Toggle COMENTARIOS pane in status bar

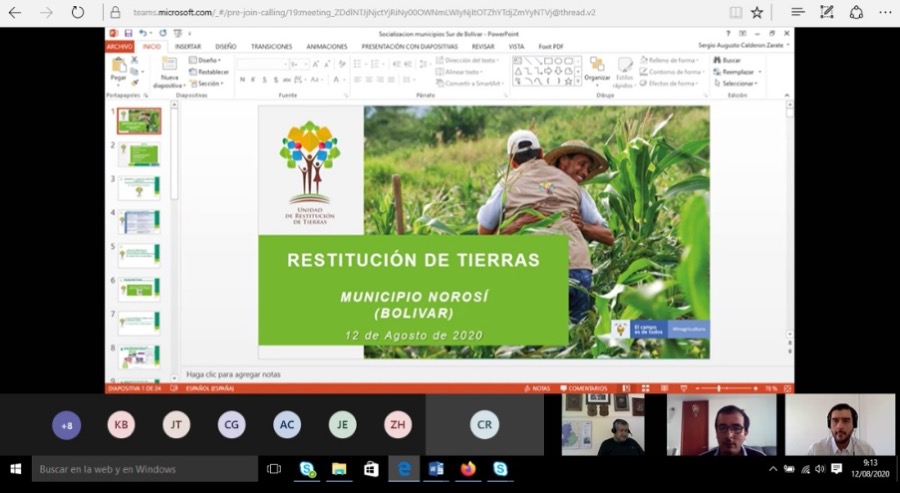click(584, 389)
